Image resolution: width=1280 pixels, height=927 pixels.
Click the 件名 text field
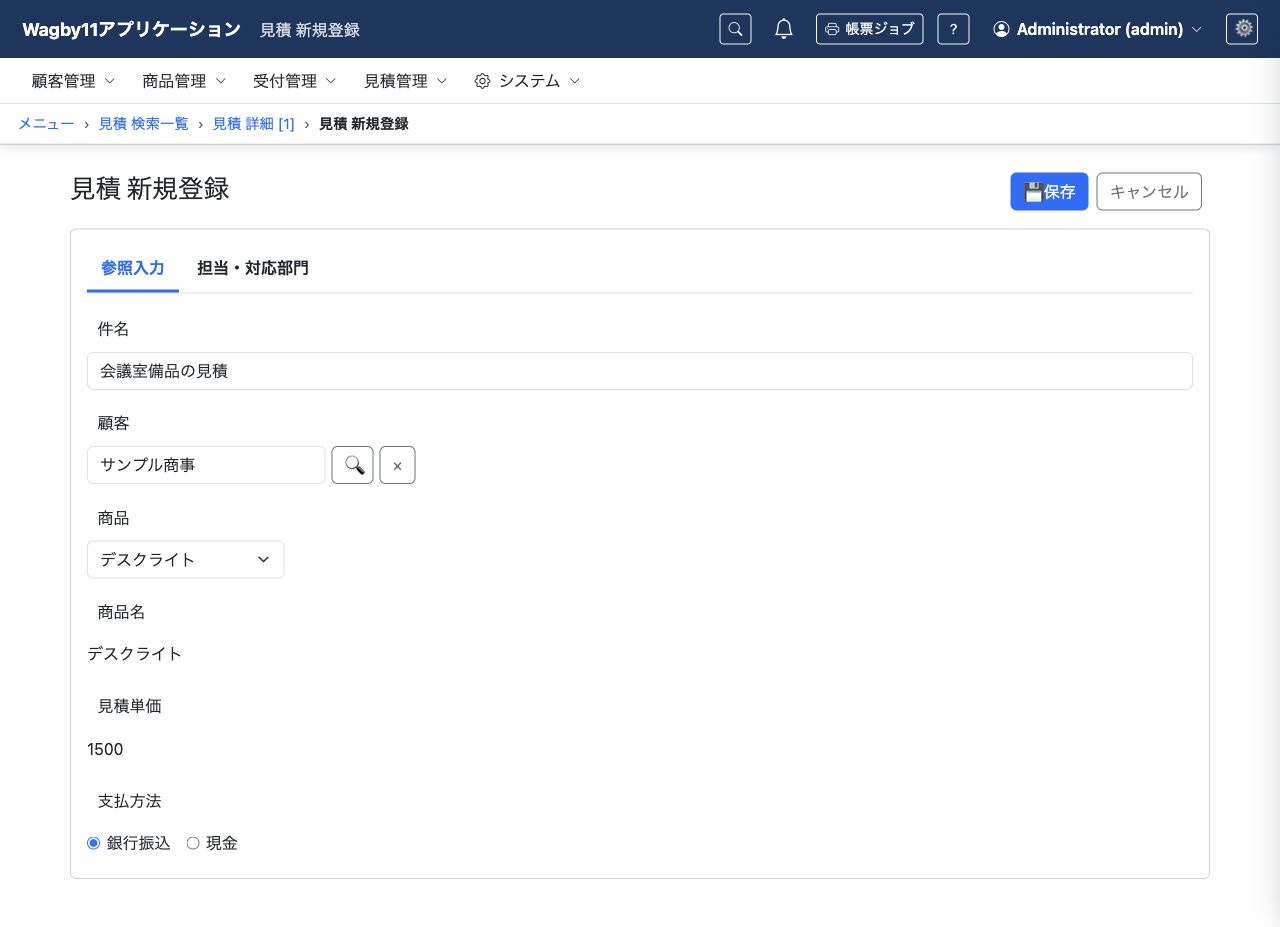[x=640, y=371]
